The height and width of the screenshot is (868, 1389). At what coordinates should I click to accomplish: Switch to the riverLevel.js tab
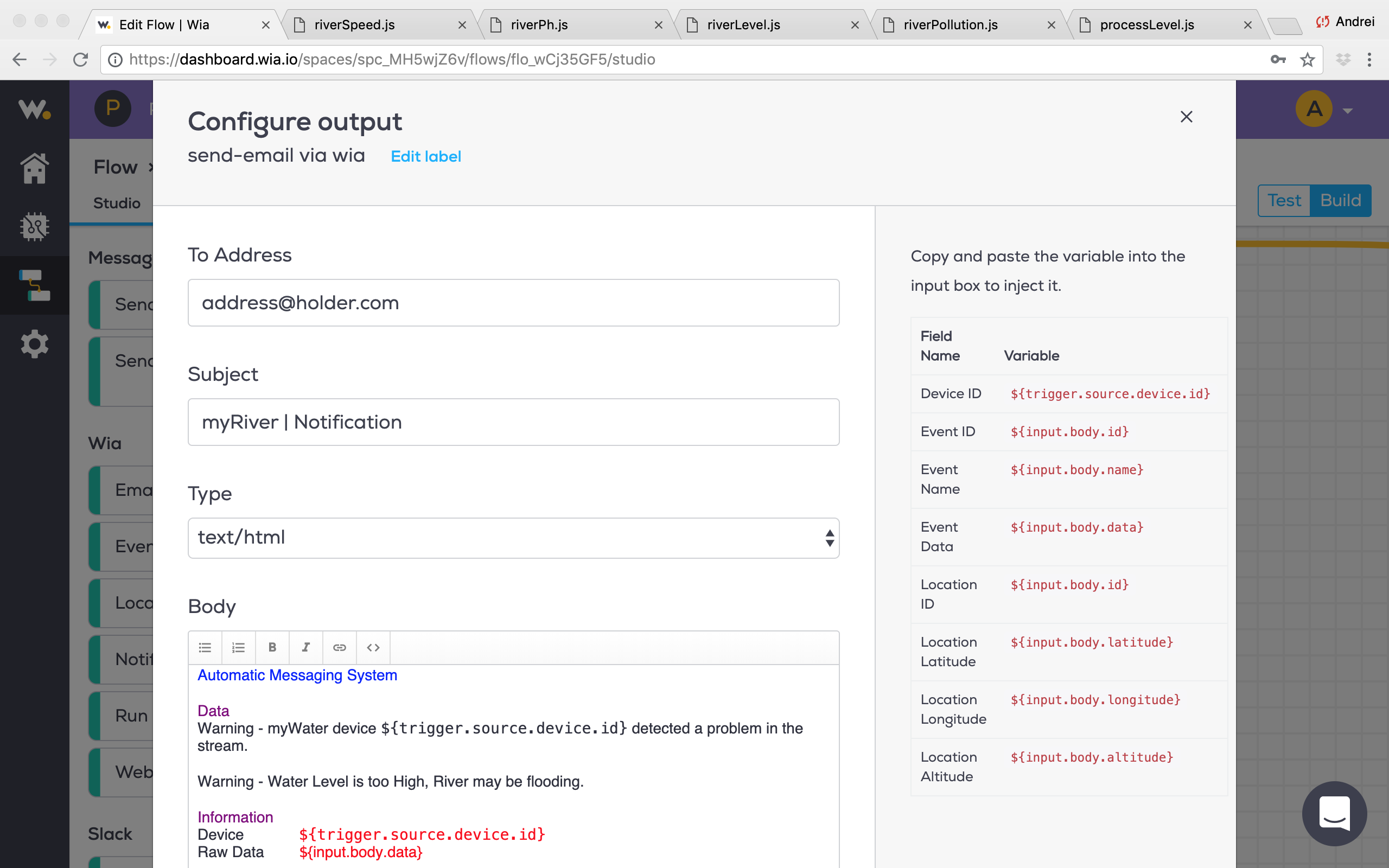[x=743, y=25]
